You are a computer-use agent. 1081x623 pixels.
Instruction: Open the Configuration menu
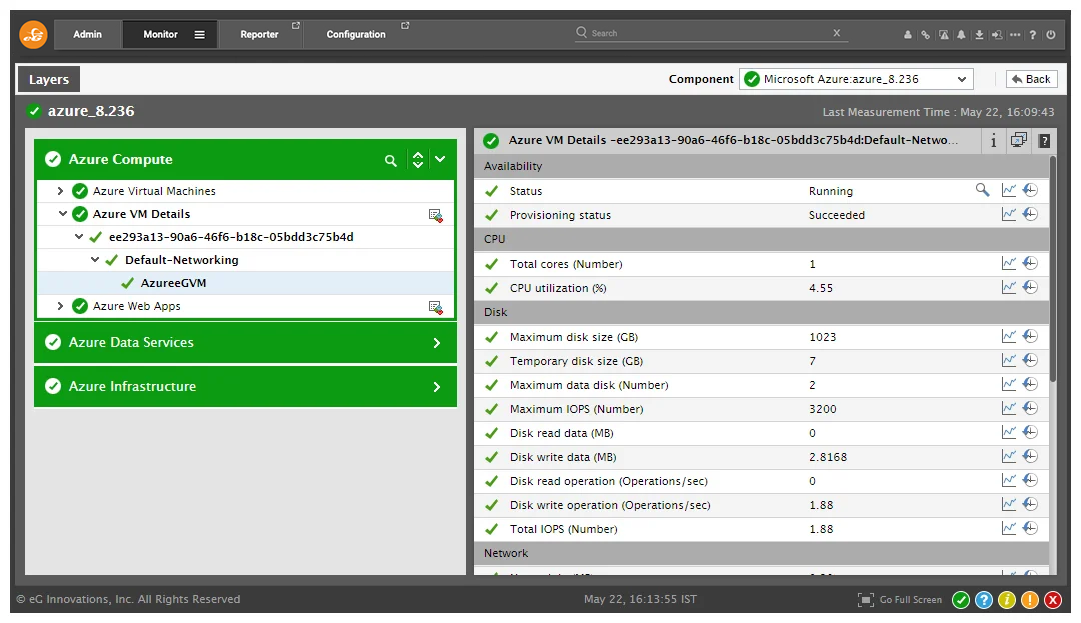coord(356,34)
